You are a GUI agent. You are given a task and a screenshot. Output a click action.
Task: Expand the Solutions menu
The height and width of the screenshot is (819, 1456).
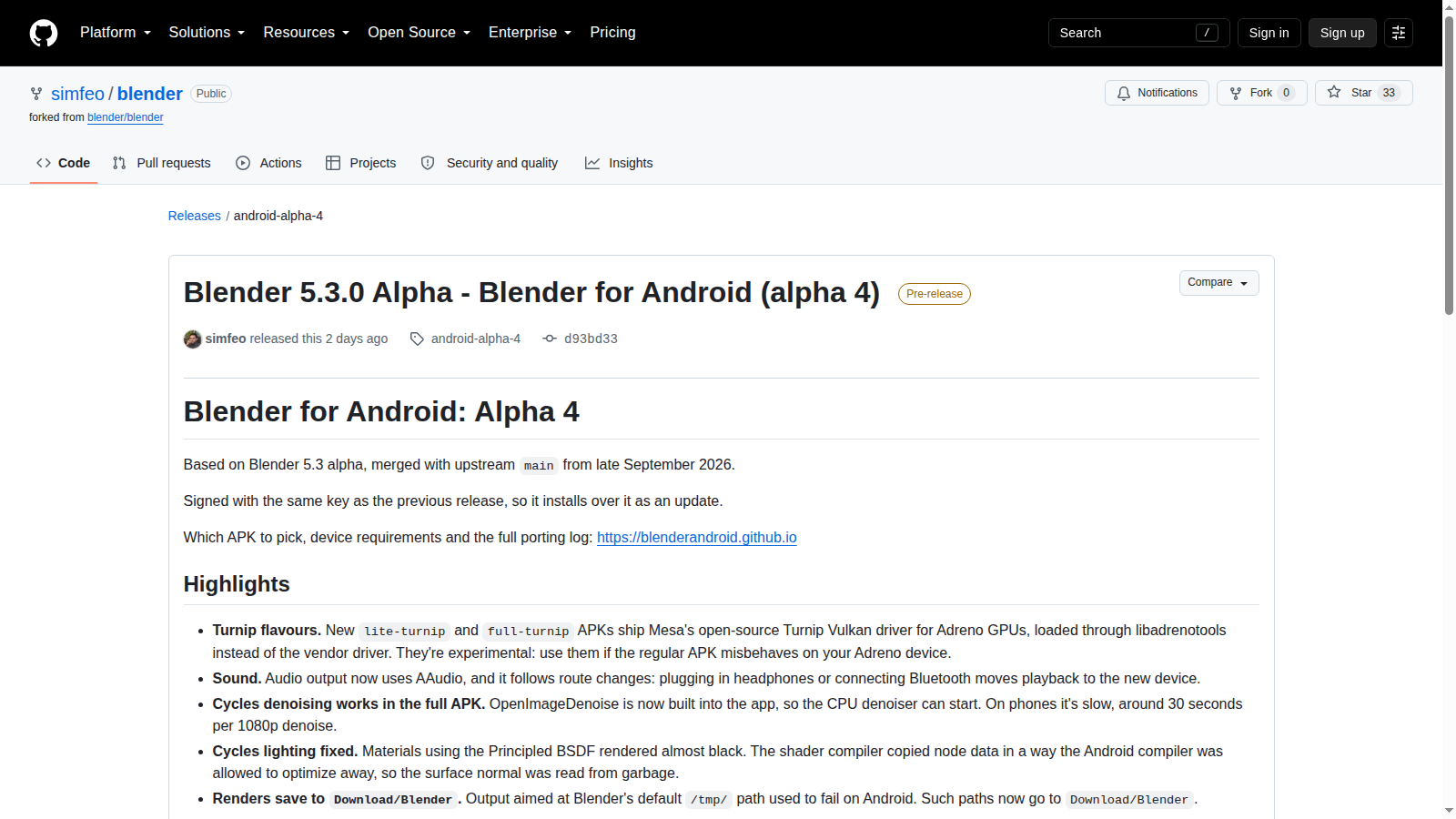207,33
